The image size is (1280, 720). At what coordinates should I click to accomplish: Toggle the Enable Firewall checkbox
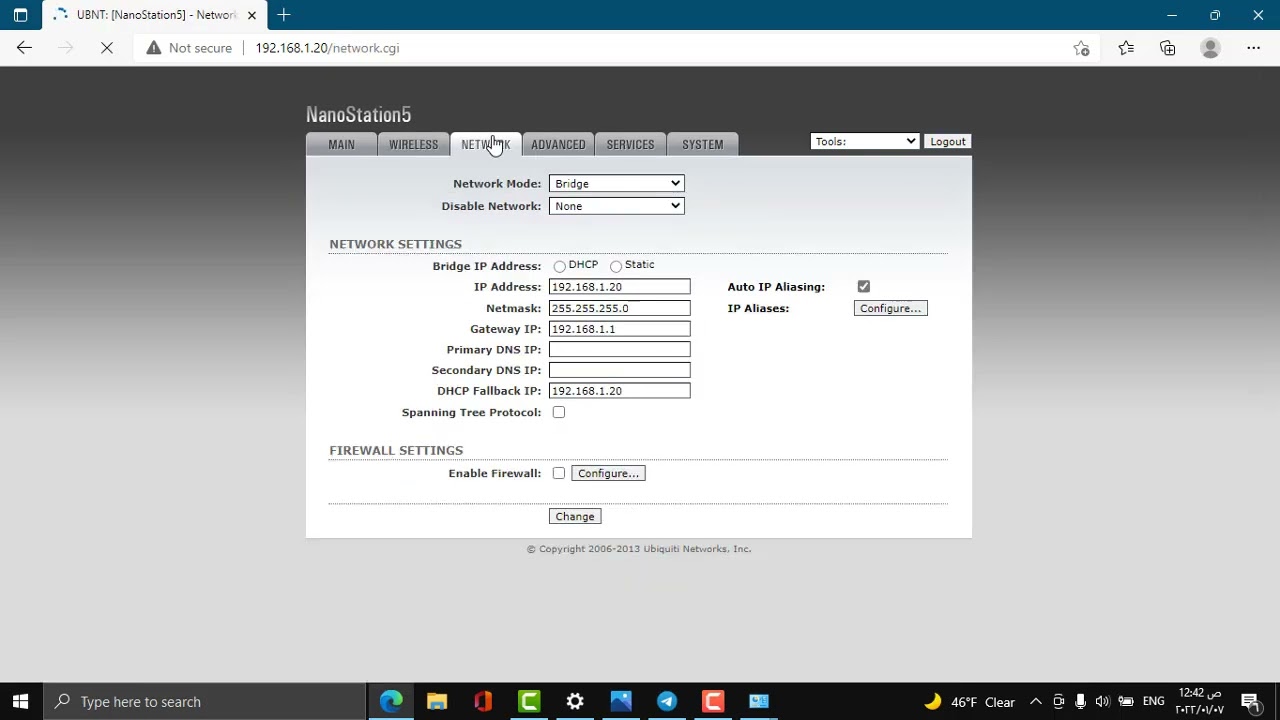click(559, 473)
